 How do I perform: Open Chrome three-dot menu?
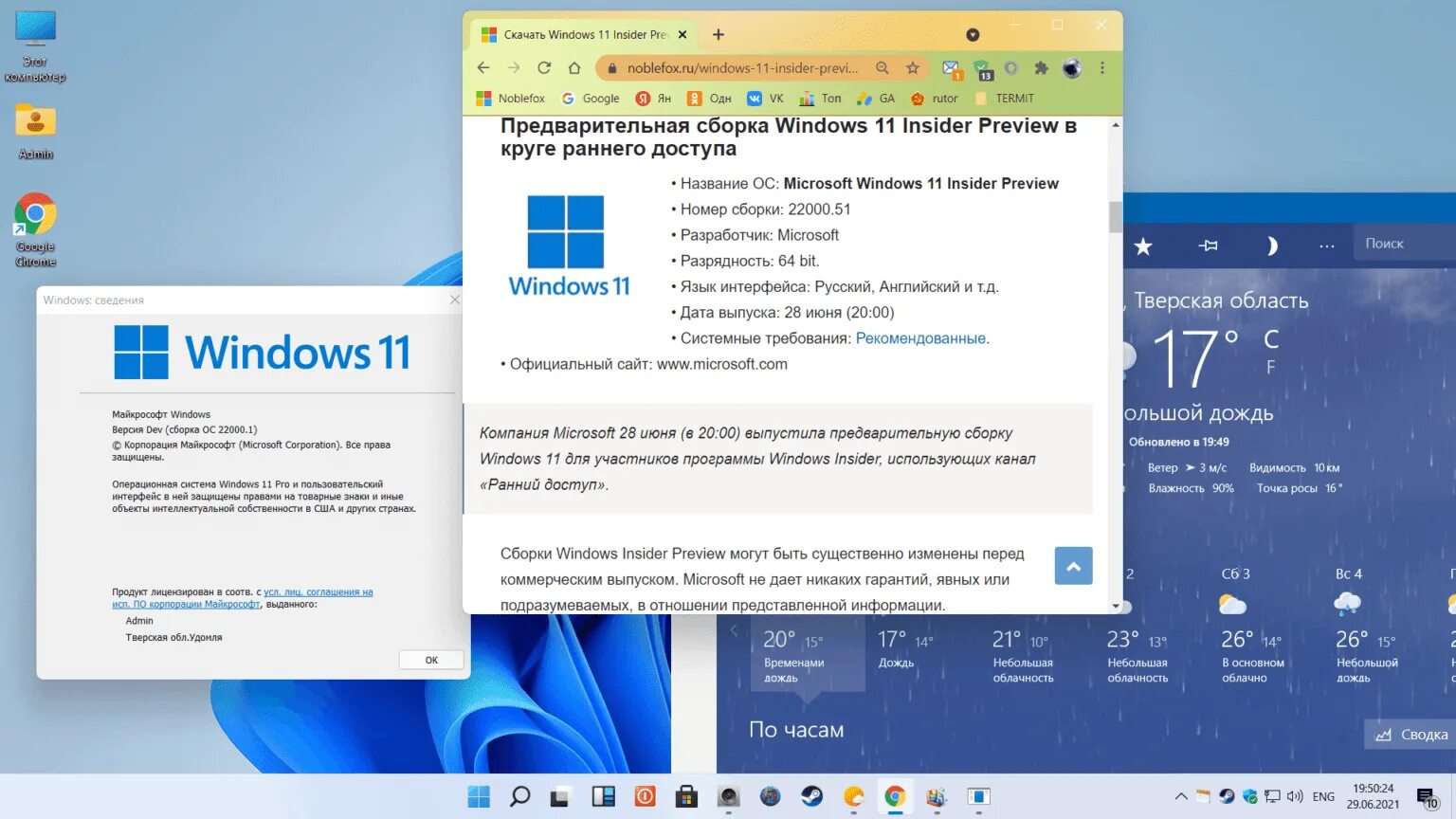click(1102, 68)
